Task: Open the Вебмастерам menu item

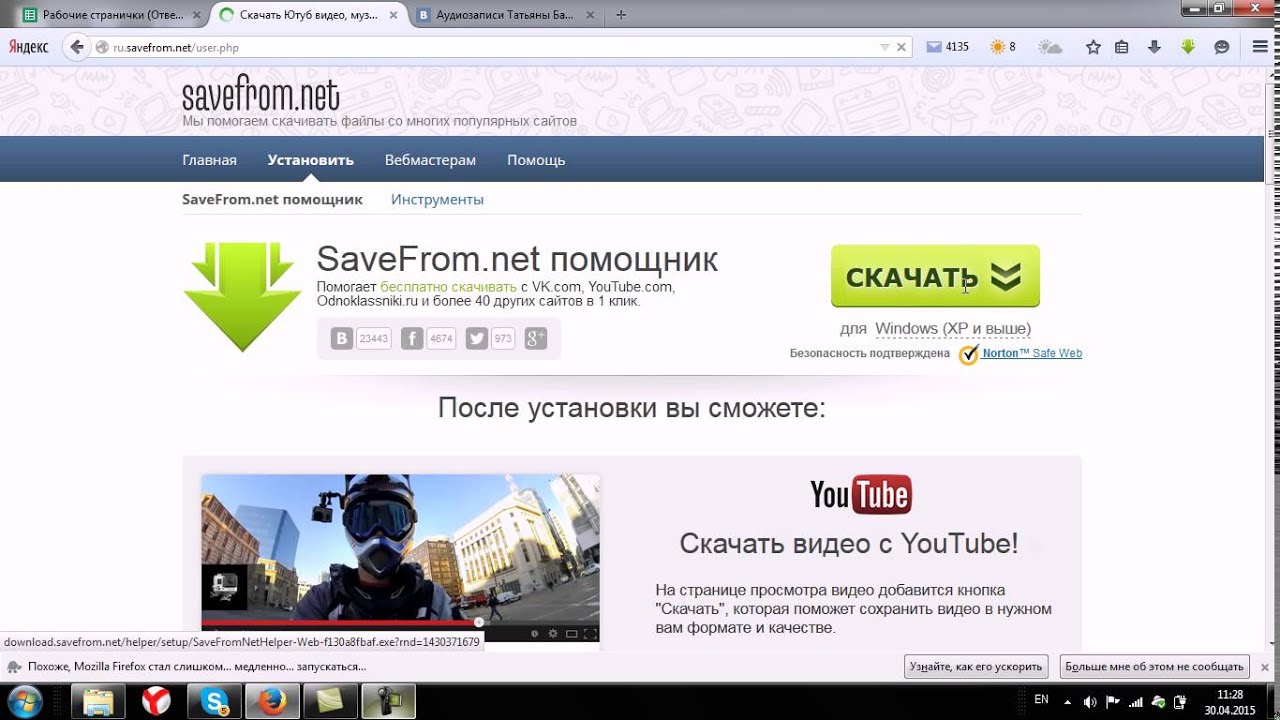Action: tap(430, 160)
